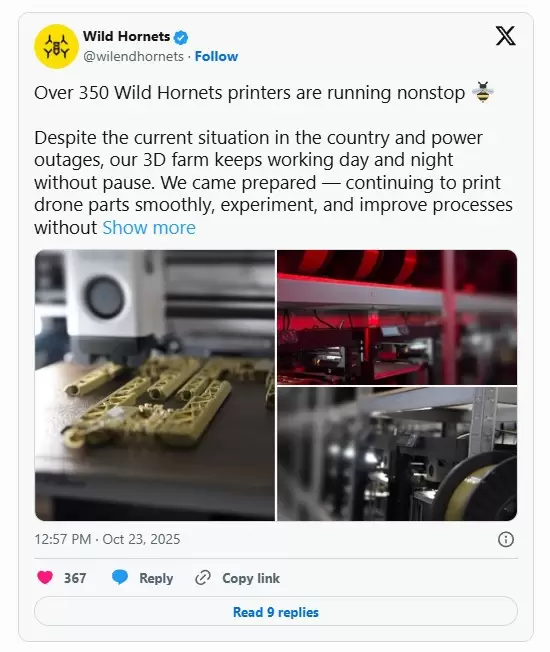Click the blue reply bubble icon
This screenshot has width=550, height=652.
120,578
